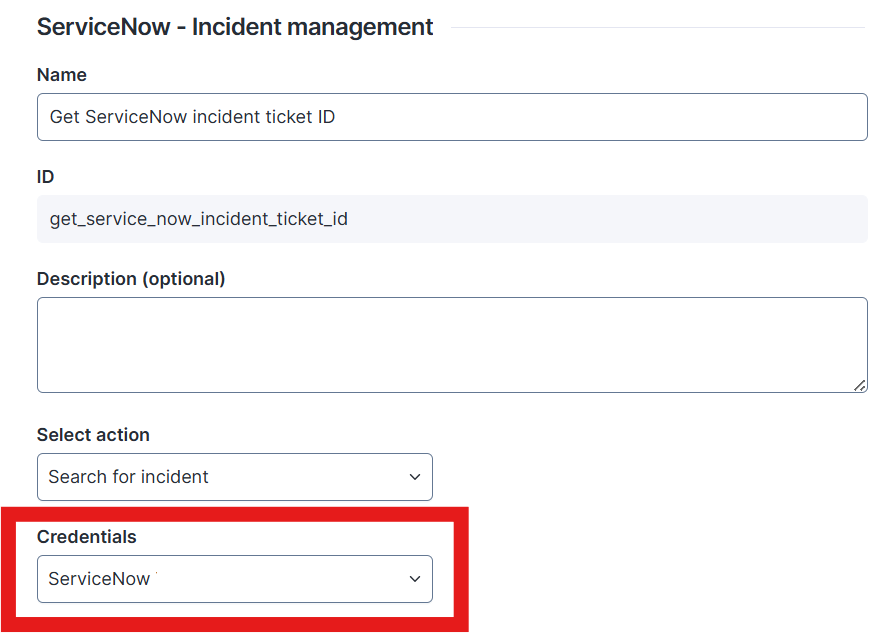Click the "Select action" label

pyautogui.click(x=93, y=435)
